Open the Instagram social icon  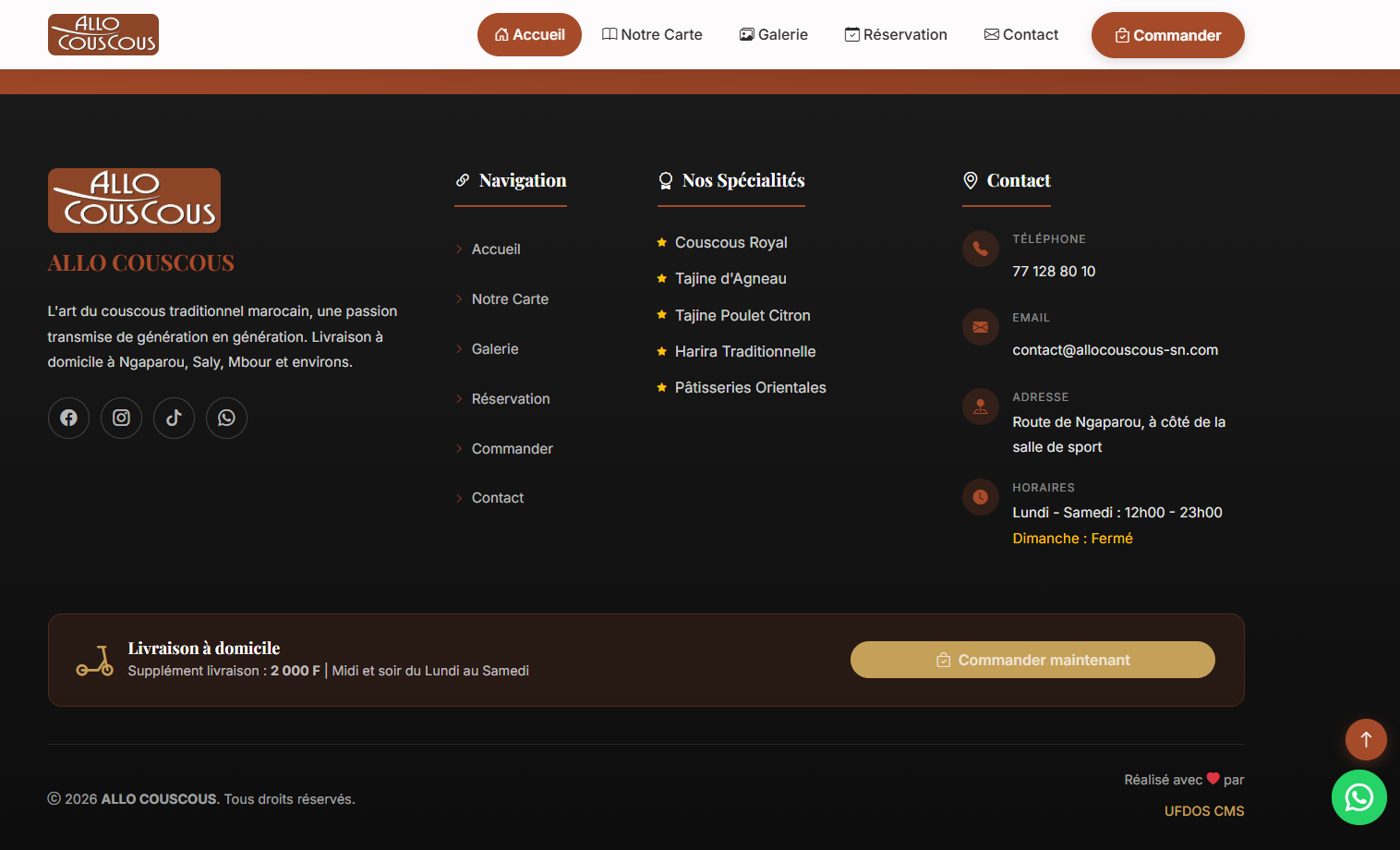(121, 418)
